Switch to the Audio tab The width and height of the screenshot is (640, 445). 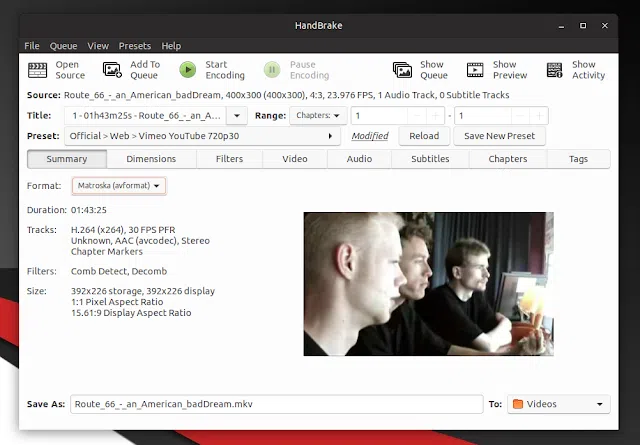coord(359,159)
